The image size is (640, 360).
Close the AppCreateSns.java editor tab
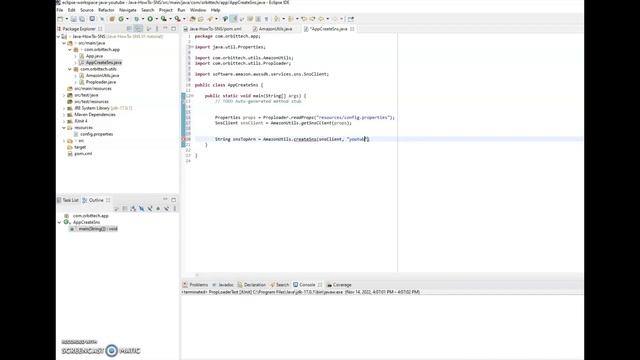click(x=352, y=29)
